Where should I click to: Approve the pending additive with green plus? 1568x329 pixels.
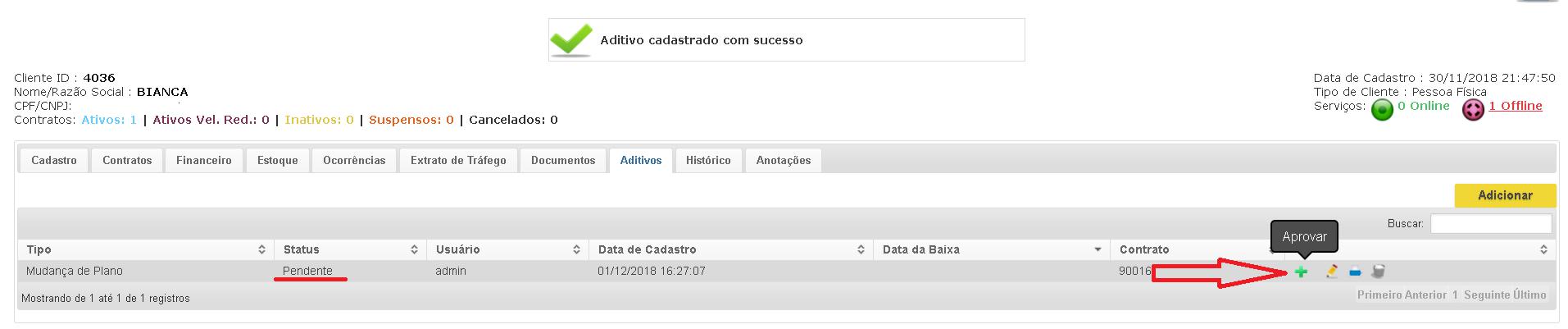tap(1301, 272)
